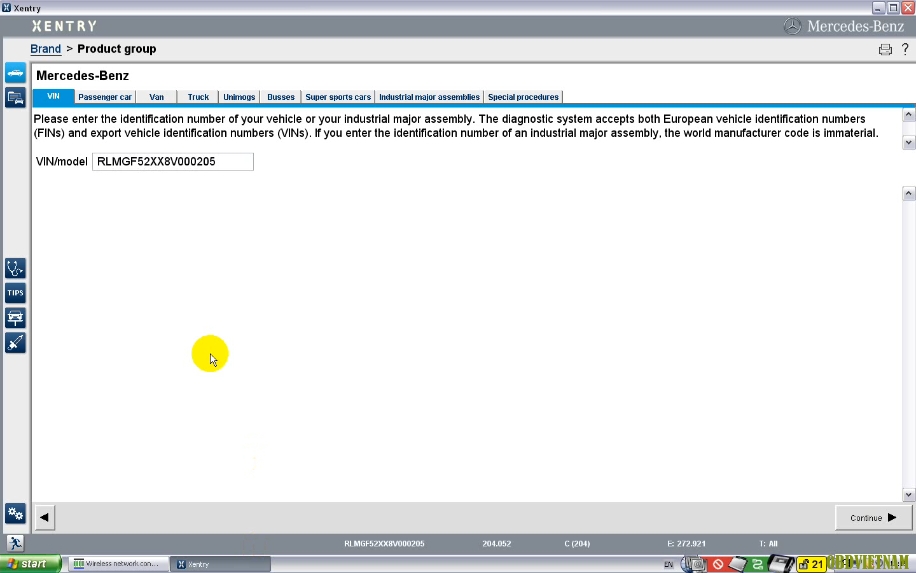
Task: Open the gears settings icon
Action: pyautogui.click(x=15, y=514)
